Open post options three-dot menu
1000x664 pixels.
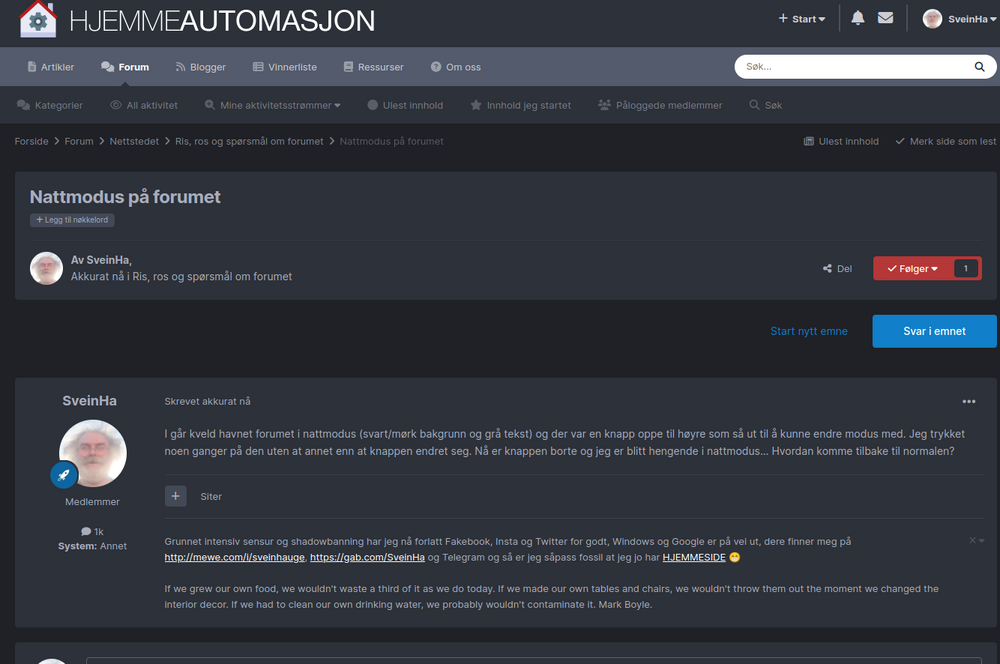pos(968,401)
